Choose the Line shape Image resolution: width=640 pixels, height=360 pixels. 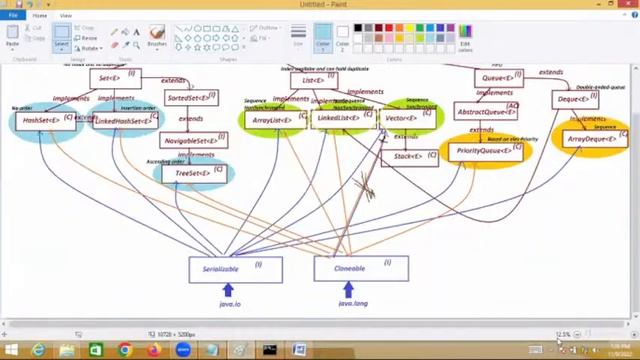click(x=179, y=29)
